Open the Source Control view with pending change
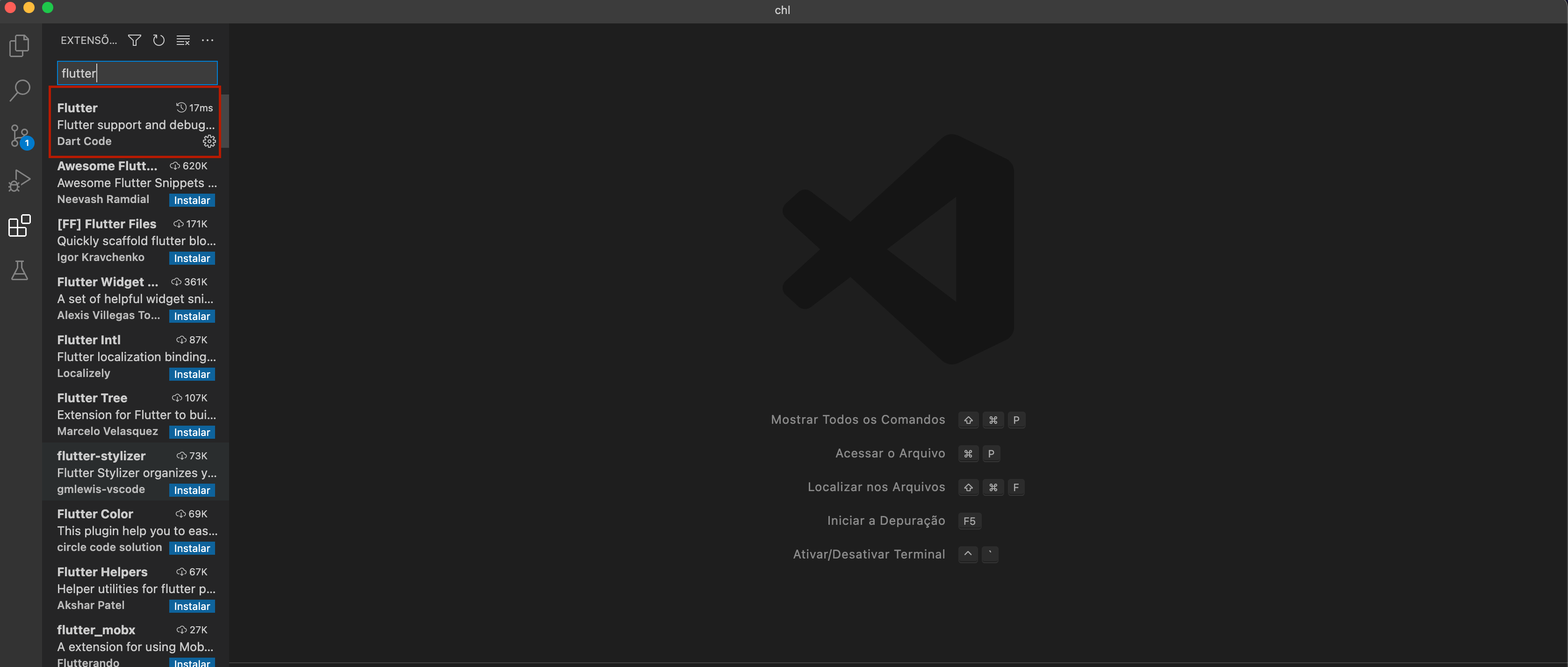This screenshot has width=1568, height=667. tap(20, 135)
